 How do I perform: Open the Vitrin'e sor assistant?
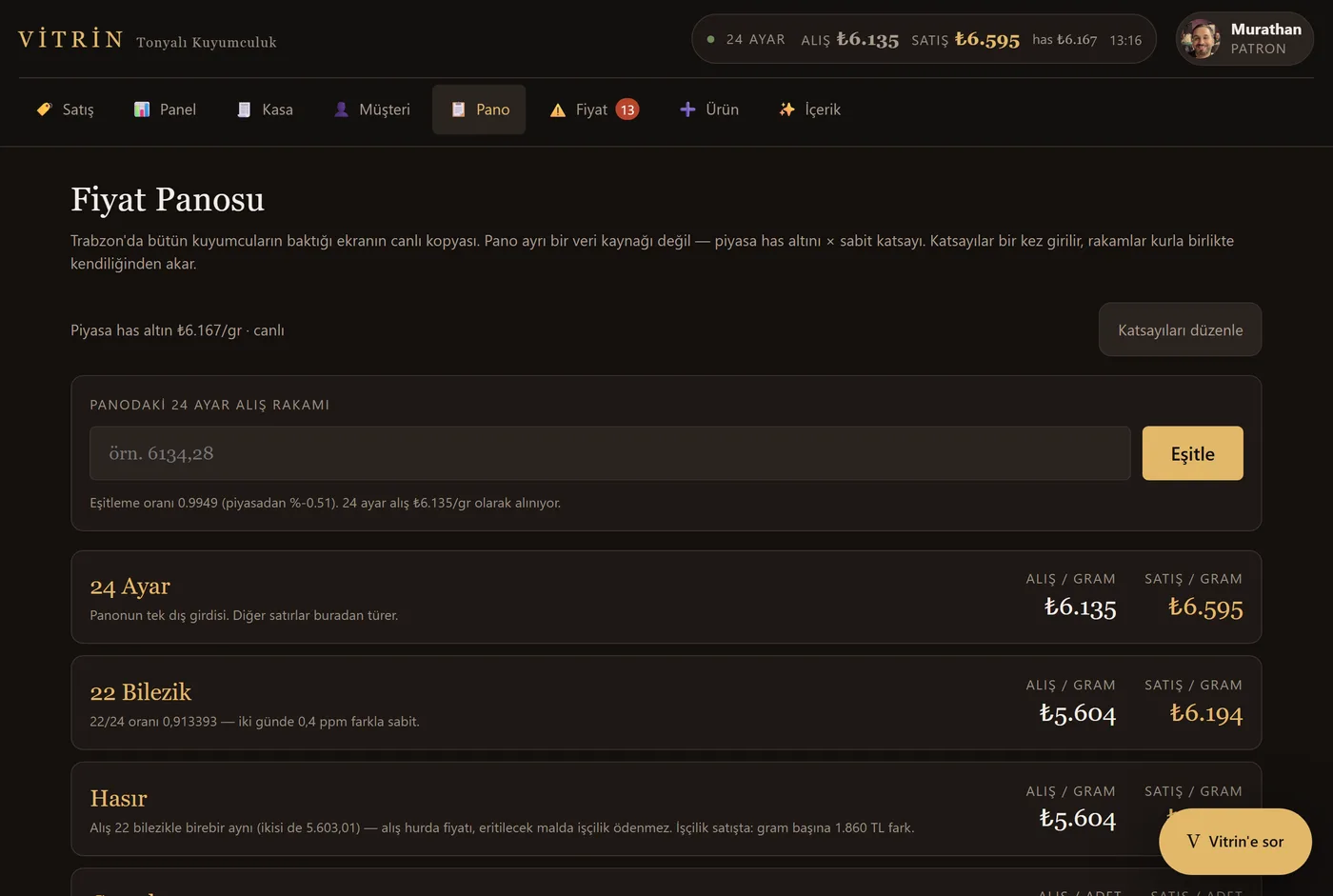(1235, 842)
